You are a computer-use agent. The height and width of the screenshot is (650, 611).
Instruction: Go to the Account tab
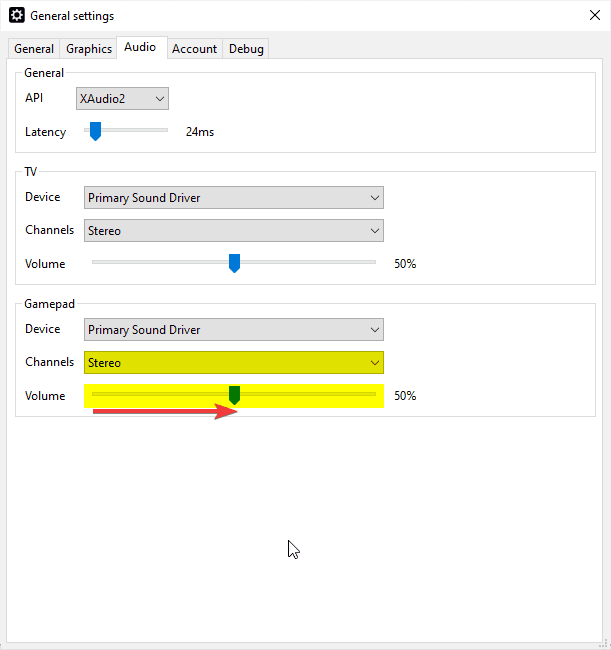[x=194, y=49]
